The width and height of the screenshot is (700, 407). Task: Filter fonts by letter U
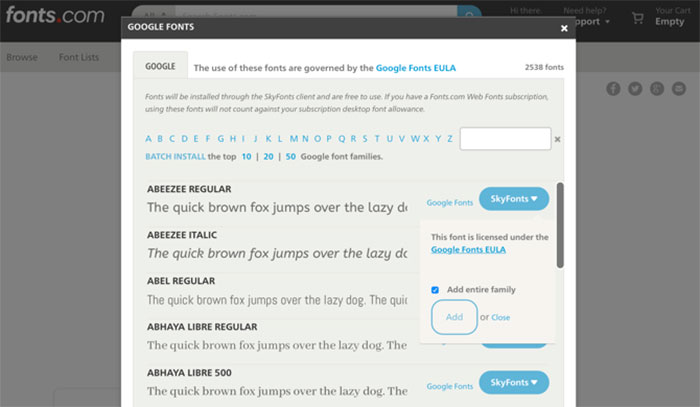click(390, 139)
